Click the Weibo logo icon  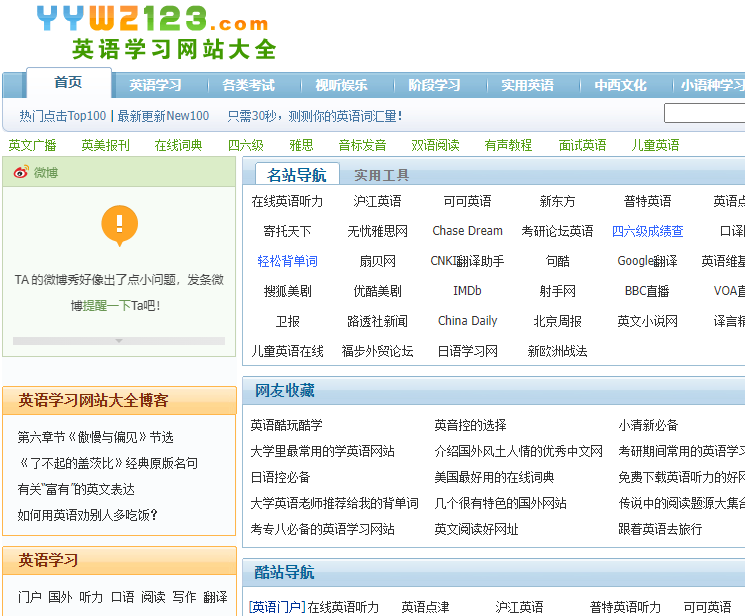[20, 172]
